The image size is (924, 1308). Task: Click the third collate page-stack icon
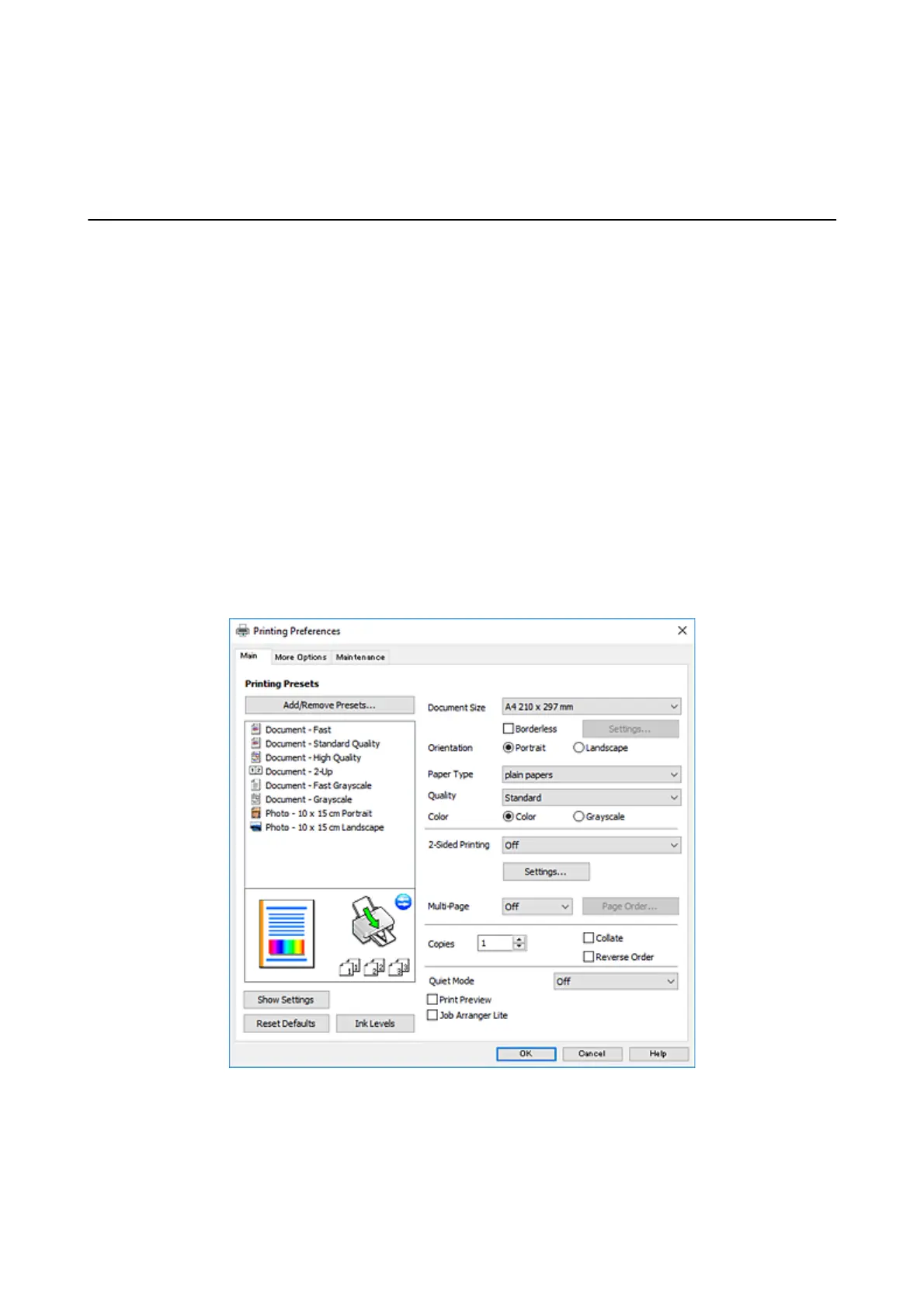point(399,968)
